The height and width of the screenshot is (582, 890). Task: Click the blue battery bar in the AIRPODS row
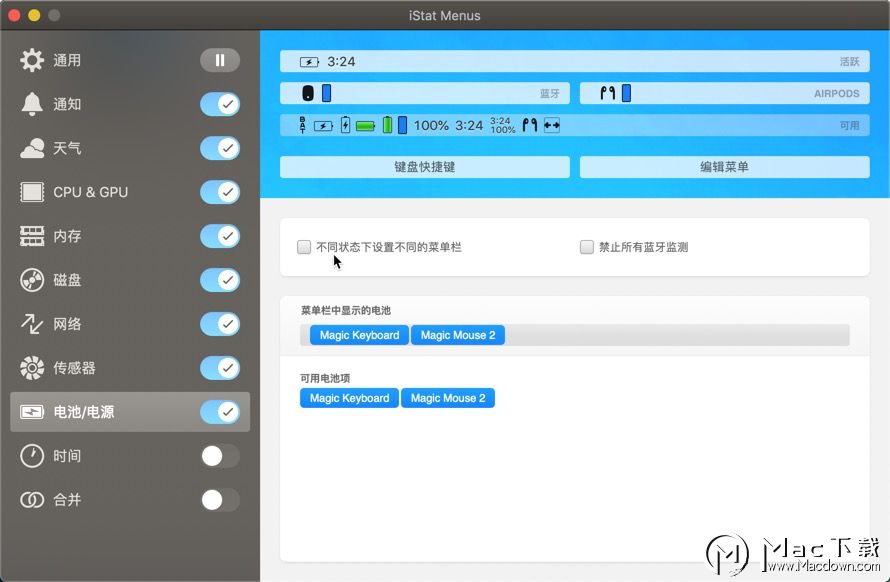click(626, 93)
